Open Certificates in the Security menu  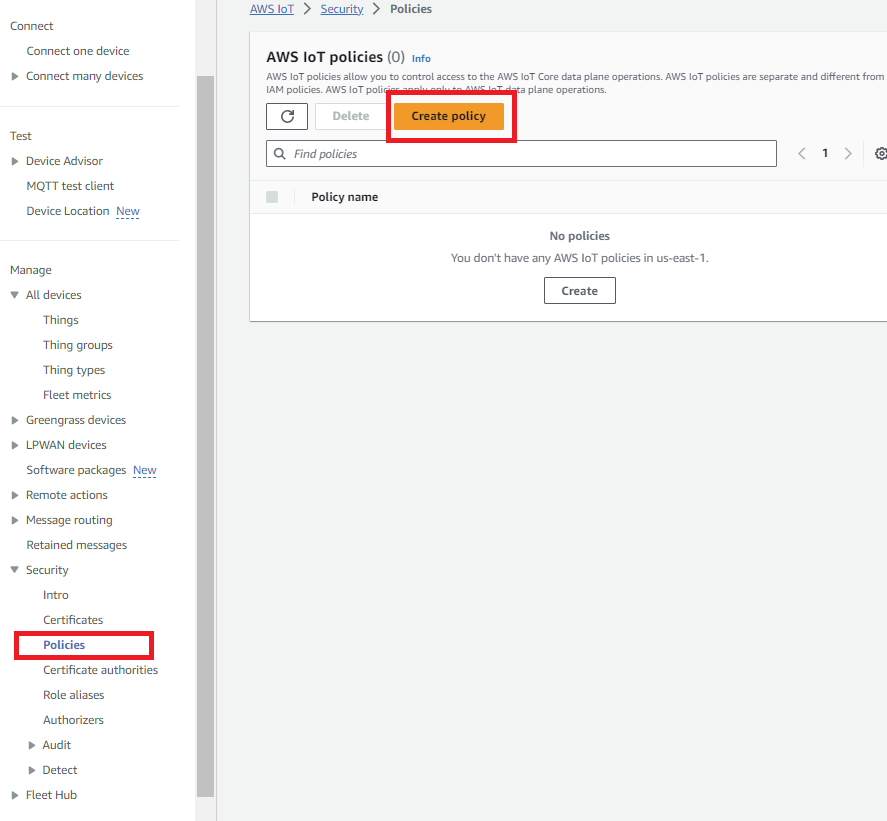(73, 620)
